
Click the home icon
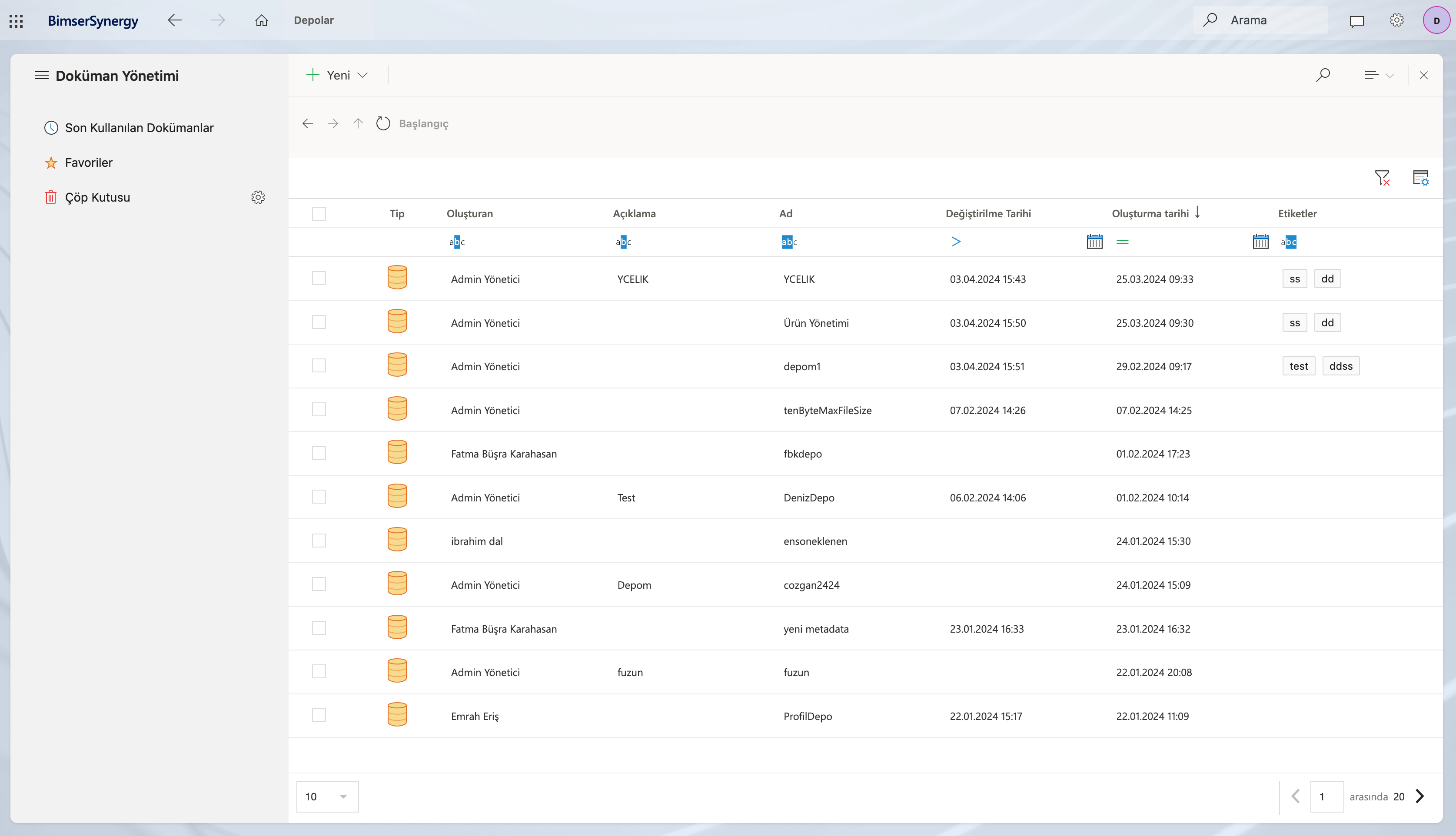(261, 21)
